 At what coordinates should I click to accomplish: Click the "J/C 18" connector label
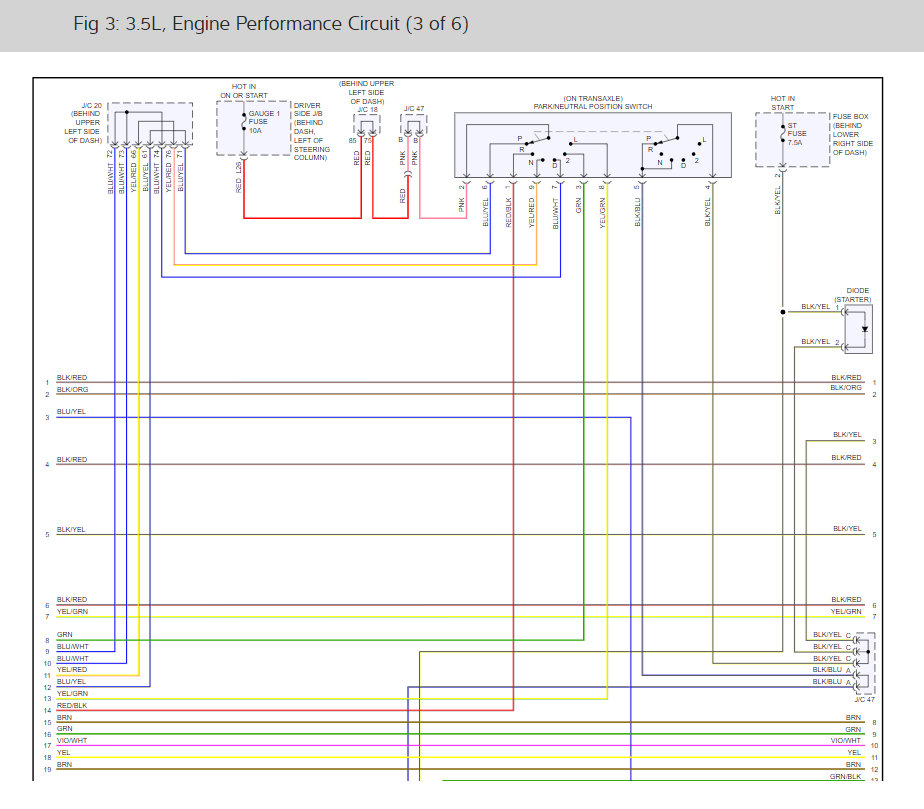click(x=367, y=110)
